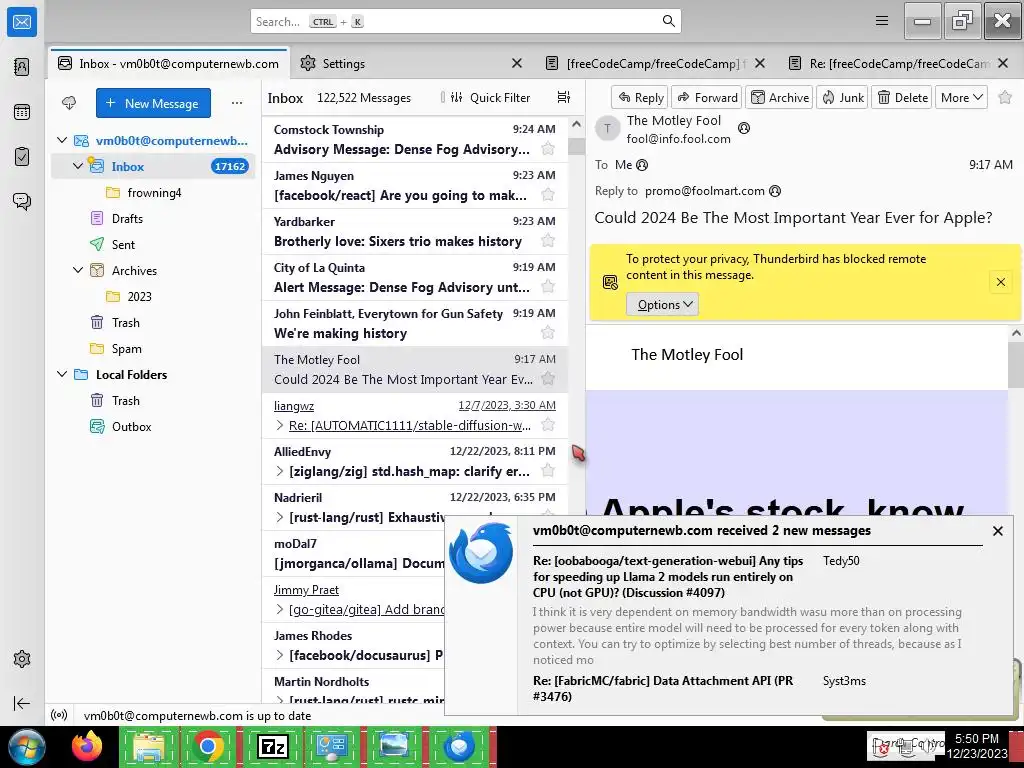Image resolution: width=1024 pixels, height=768 pixels.
Task: Switch to Settings tab
Action: 344,63
